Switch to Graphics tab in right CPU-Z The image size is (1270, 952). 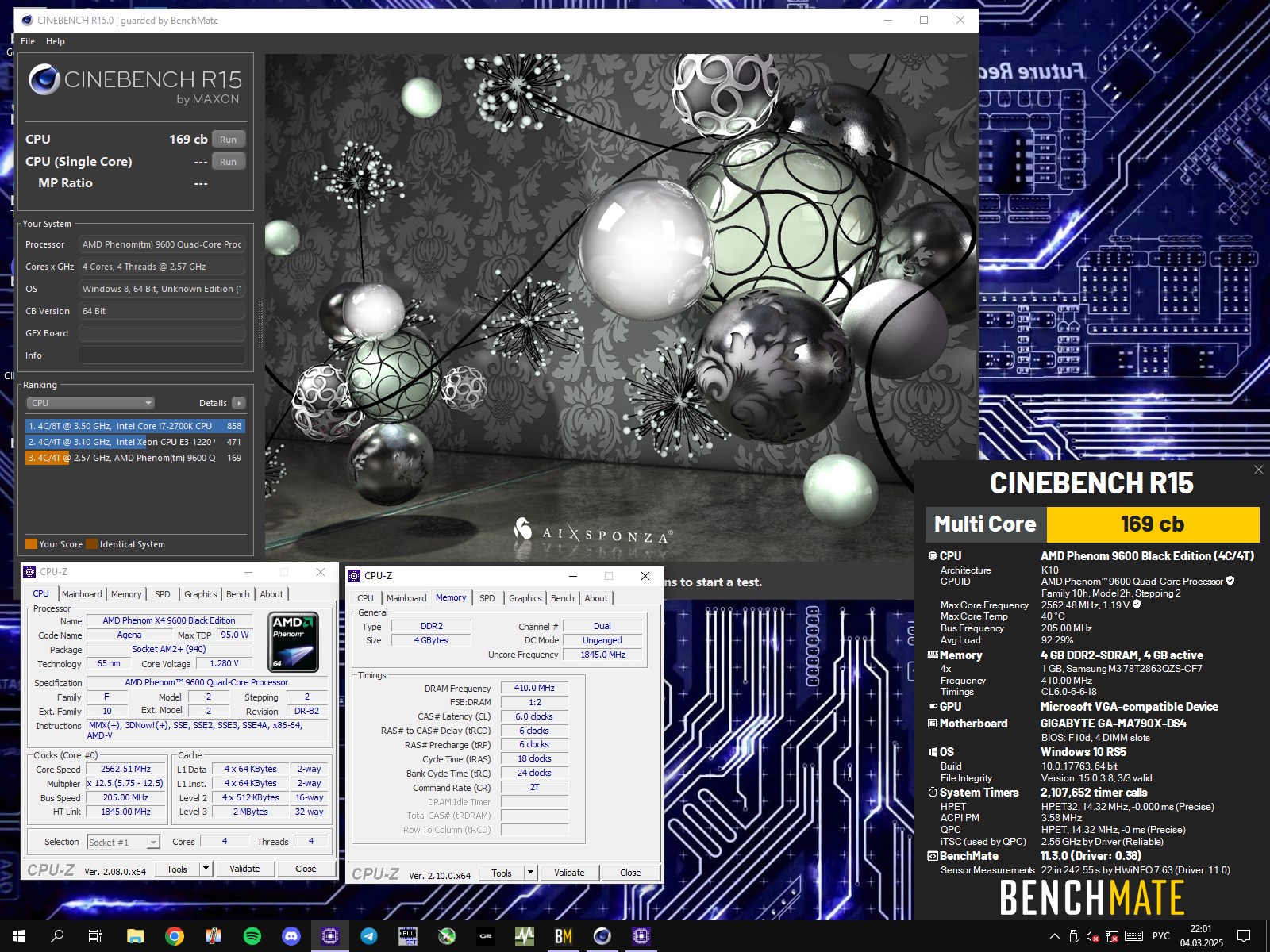525,598
